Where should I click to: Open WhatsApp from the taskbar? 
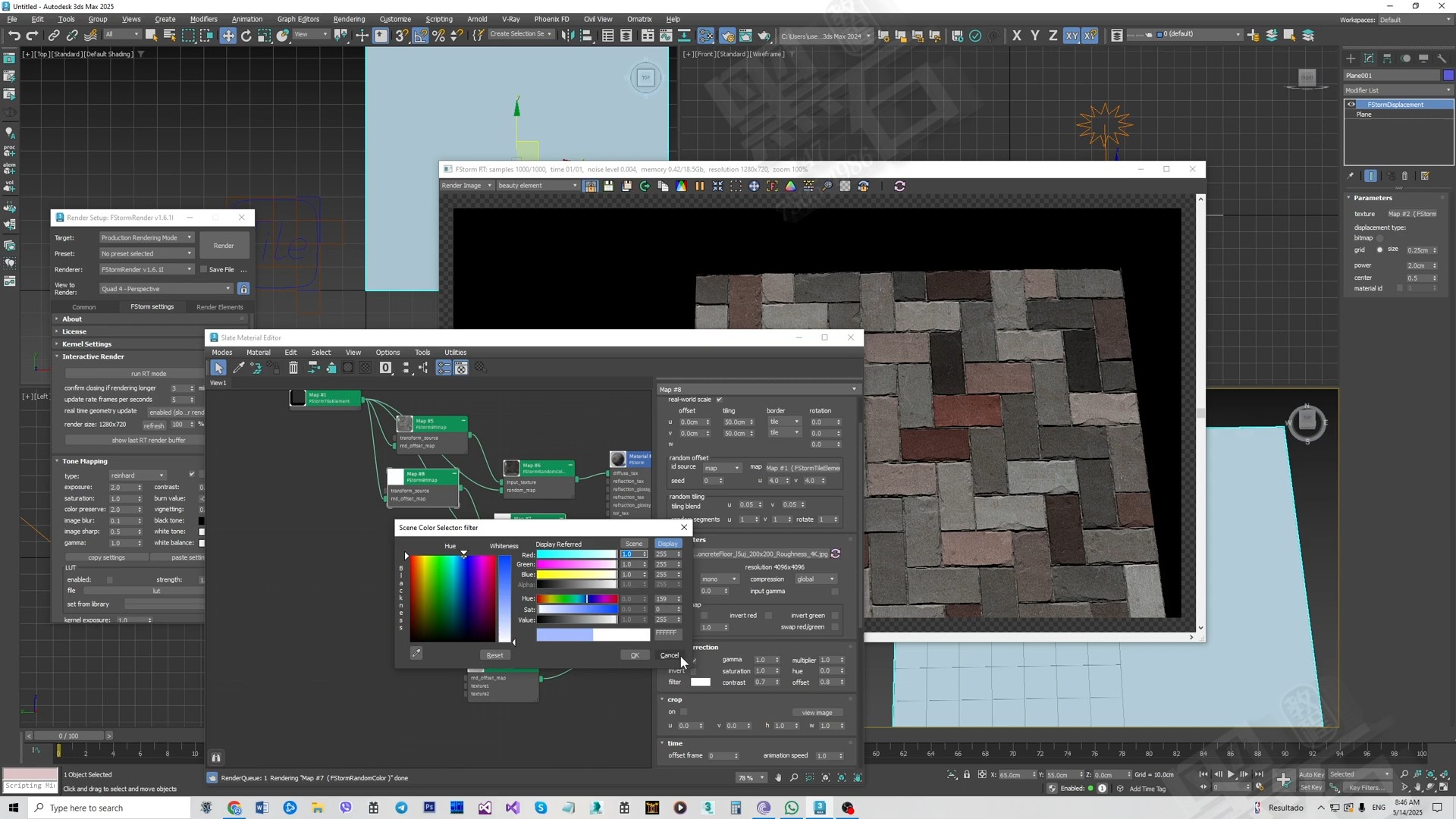(x=792, y=808)
